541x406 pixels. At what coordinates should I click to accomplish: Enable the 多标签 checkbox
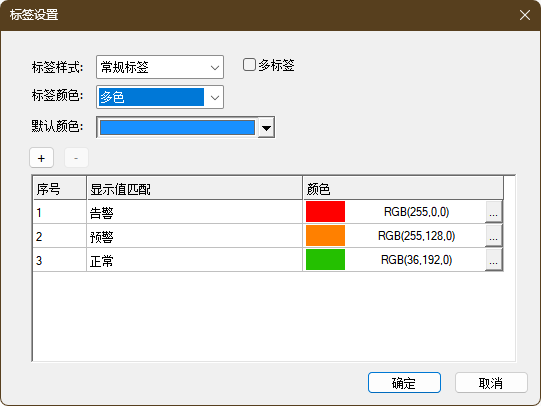click(249, 65)
